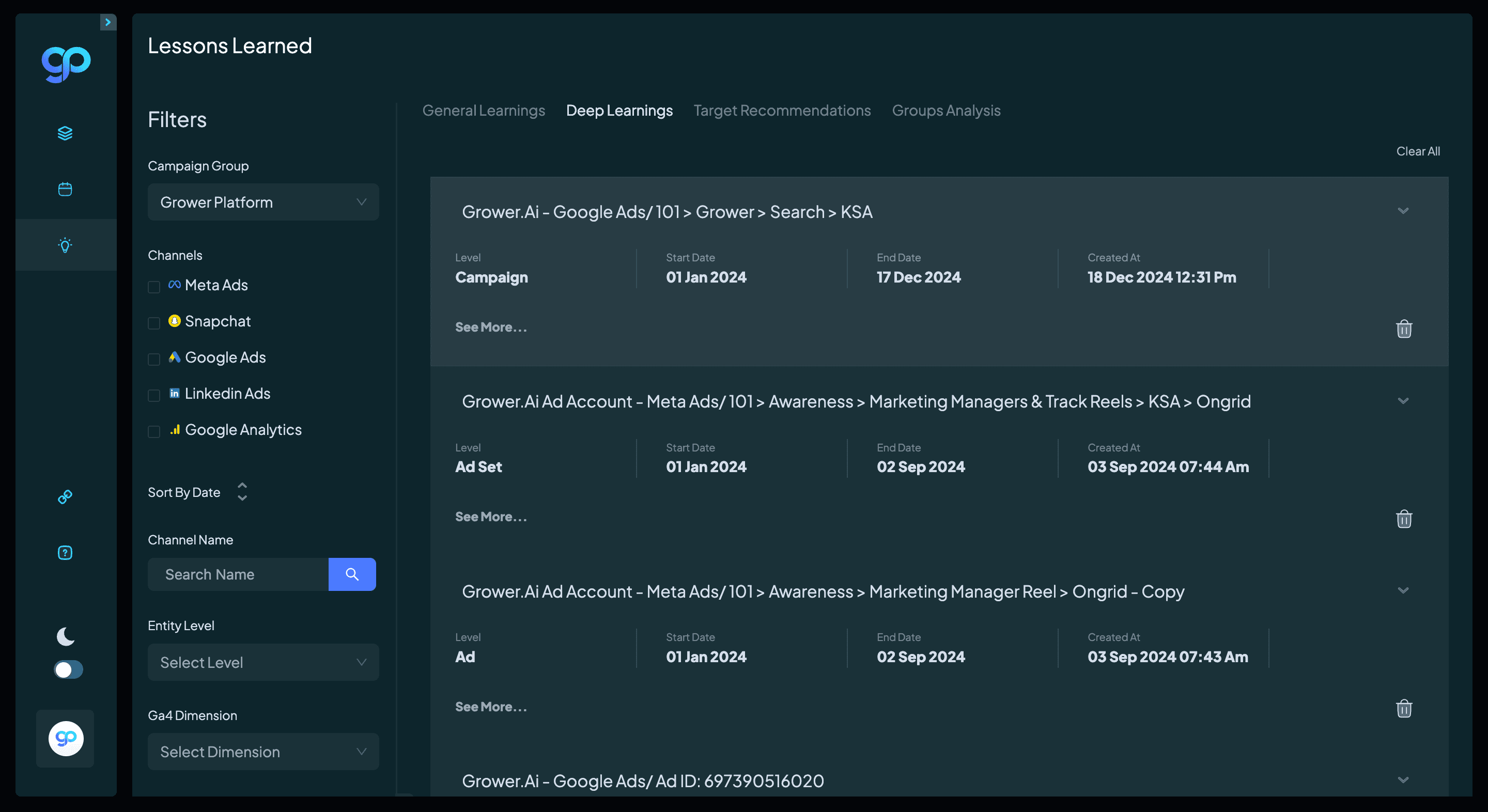This screenshot has height=812, width=1488.
Task: Toggle the dark mode switch
Action: (69, 669)
